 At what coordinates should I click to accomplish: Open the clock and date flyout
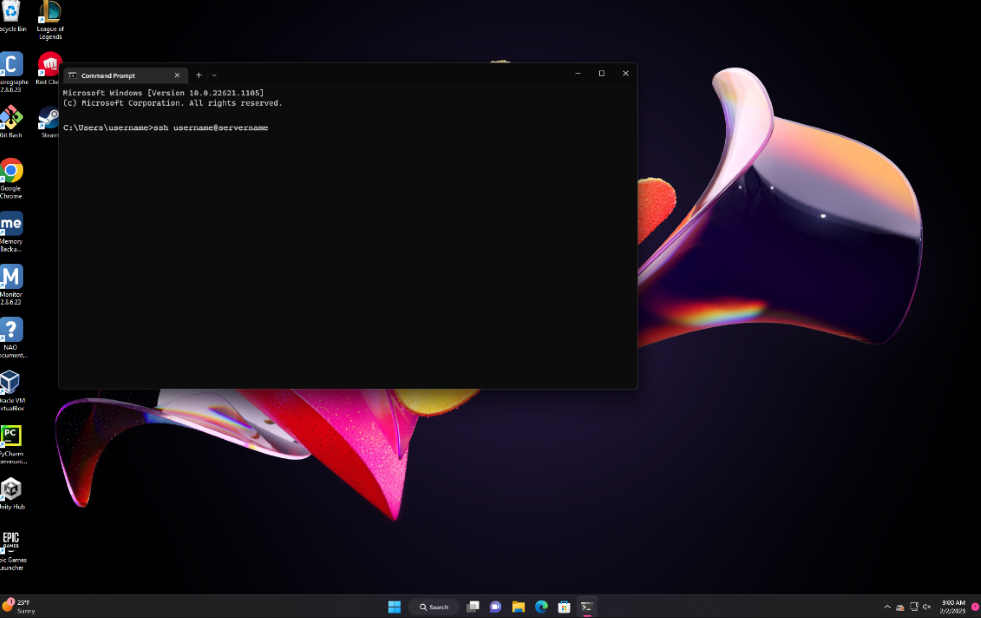(x=952, y=607)
